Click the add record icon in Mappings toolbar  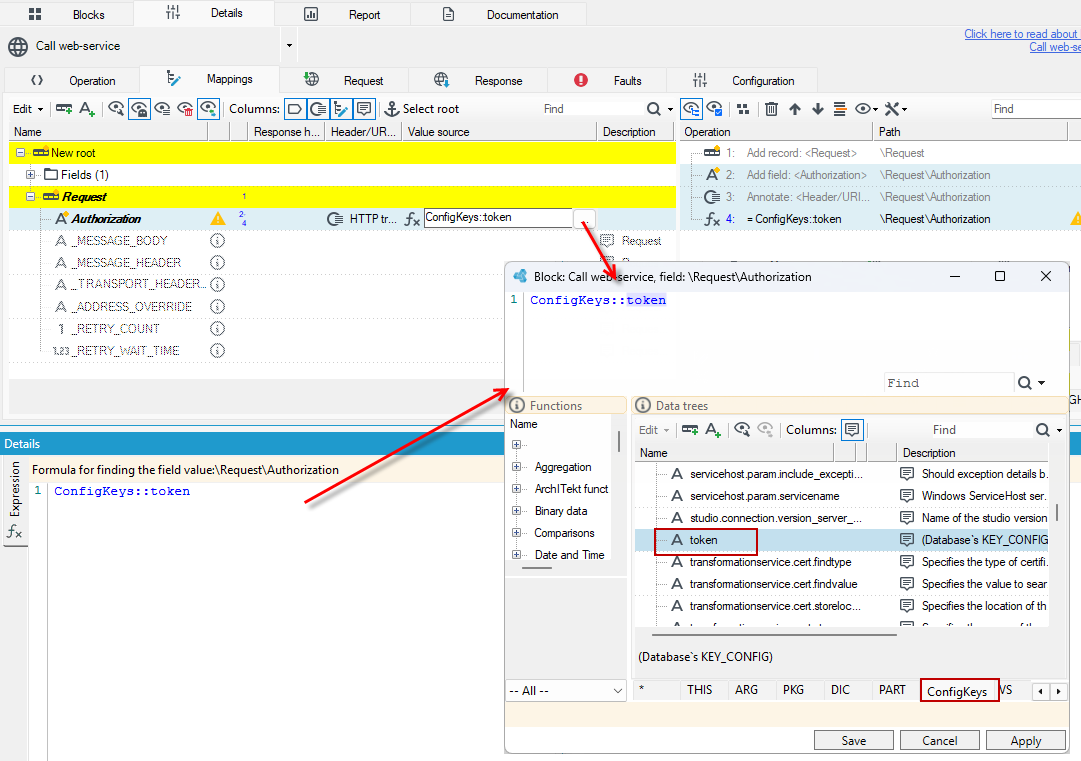tap(64, 109)
